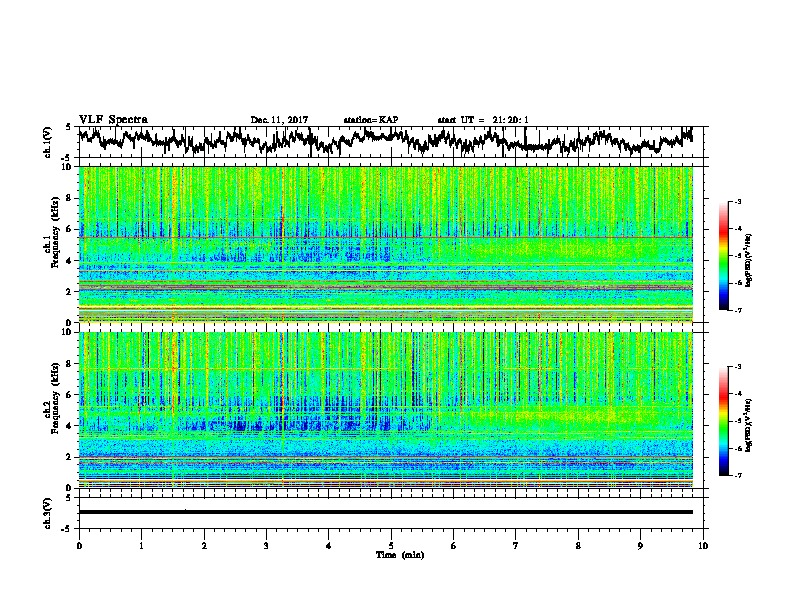Click the "-7" label on ch.2 colorbar
The image size is (792, 612).
pyautogui.click(x=737, y=475)
